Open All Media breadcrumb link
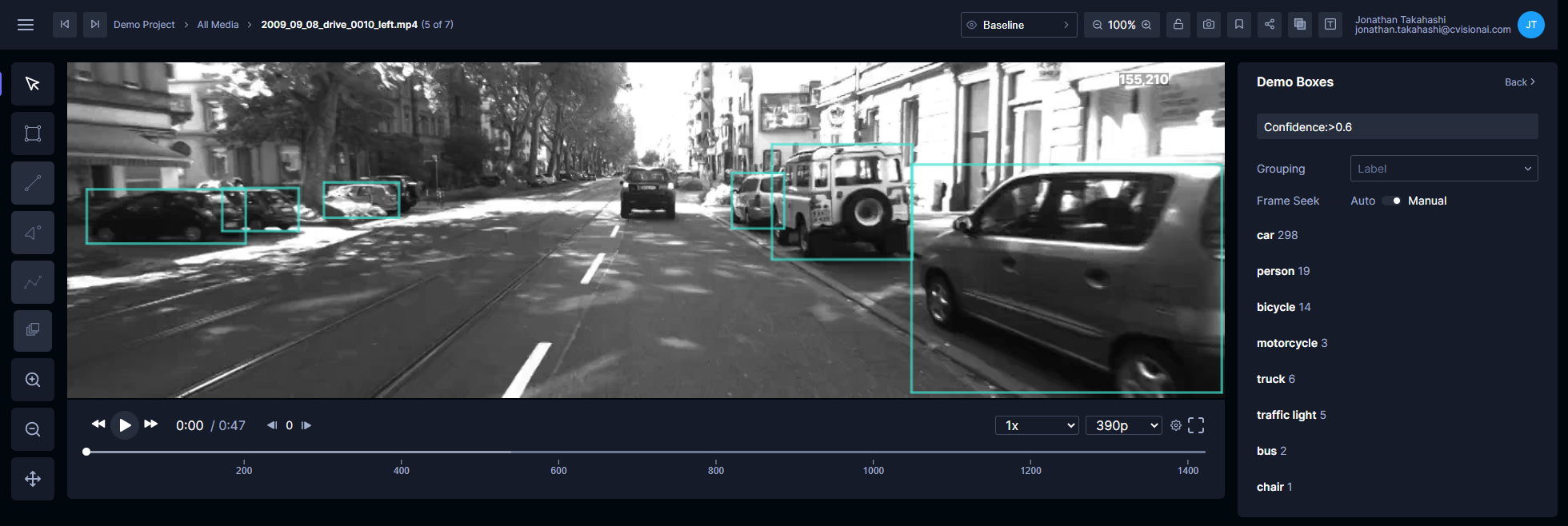This screenshot has height=526, width=1568. [218, 25]
